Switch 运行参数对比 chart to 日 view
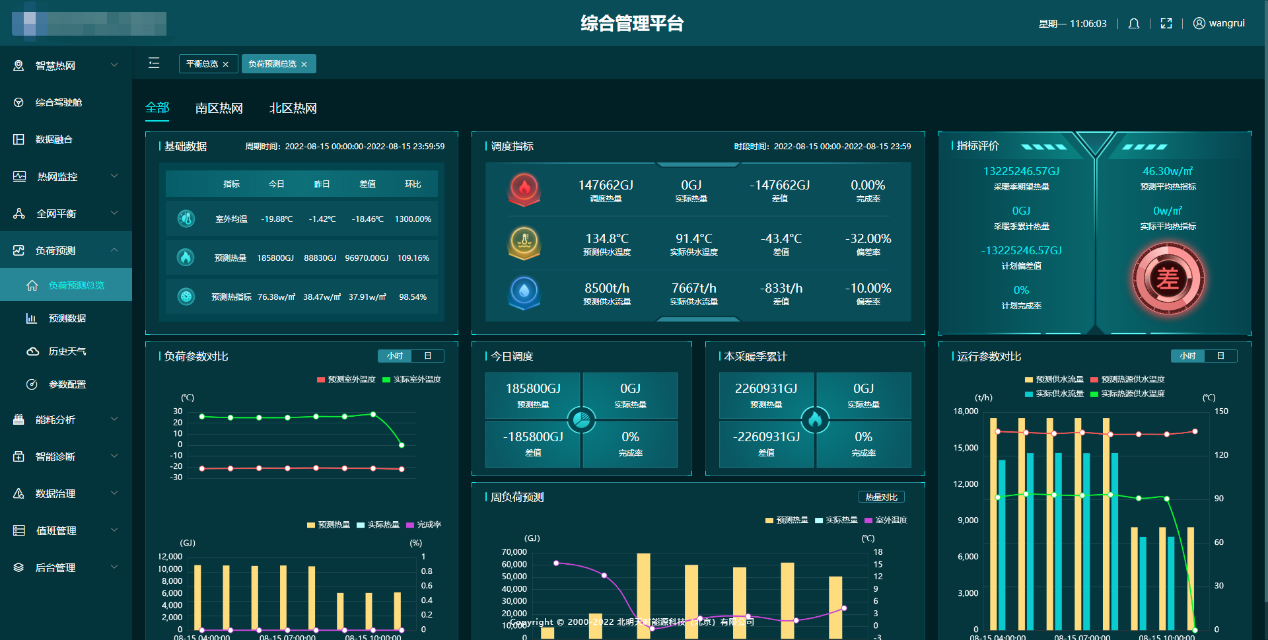Viewport: 1268px width, 640px height. click(x=1220, y=356)
